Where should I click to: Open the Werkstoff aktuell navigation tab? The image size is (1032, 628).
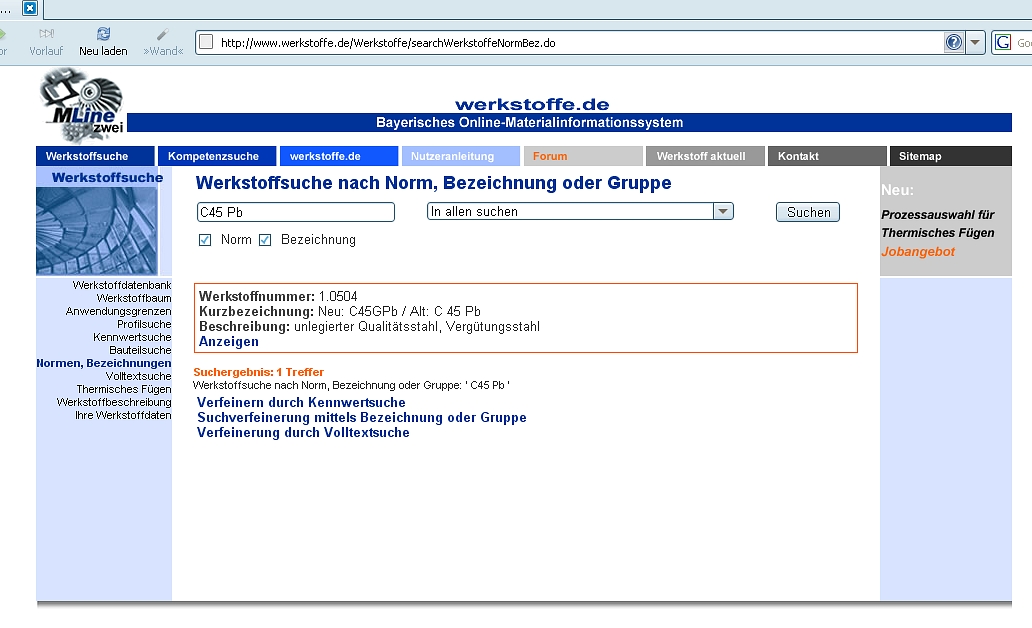tap(706, 156)
